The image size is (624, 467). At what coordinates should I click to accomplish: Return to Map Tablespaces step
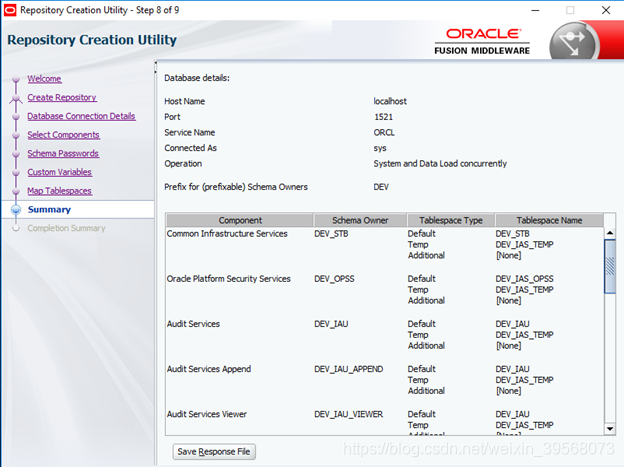(59, 191)
